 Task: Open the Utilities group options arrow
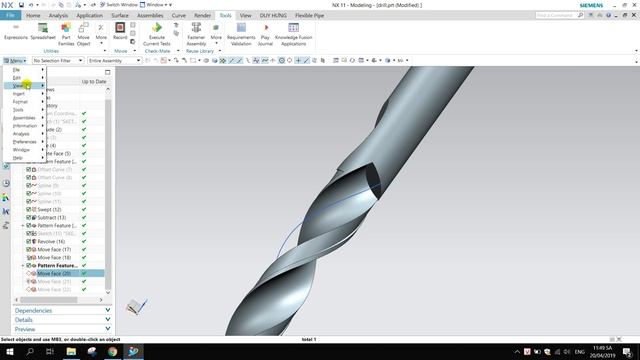tap(105, 51)
